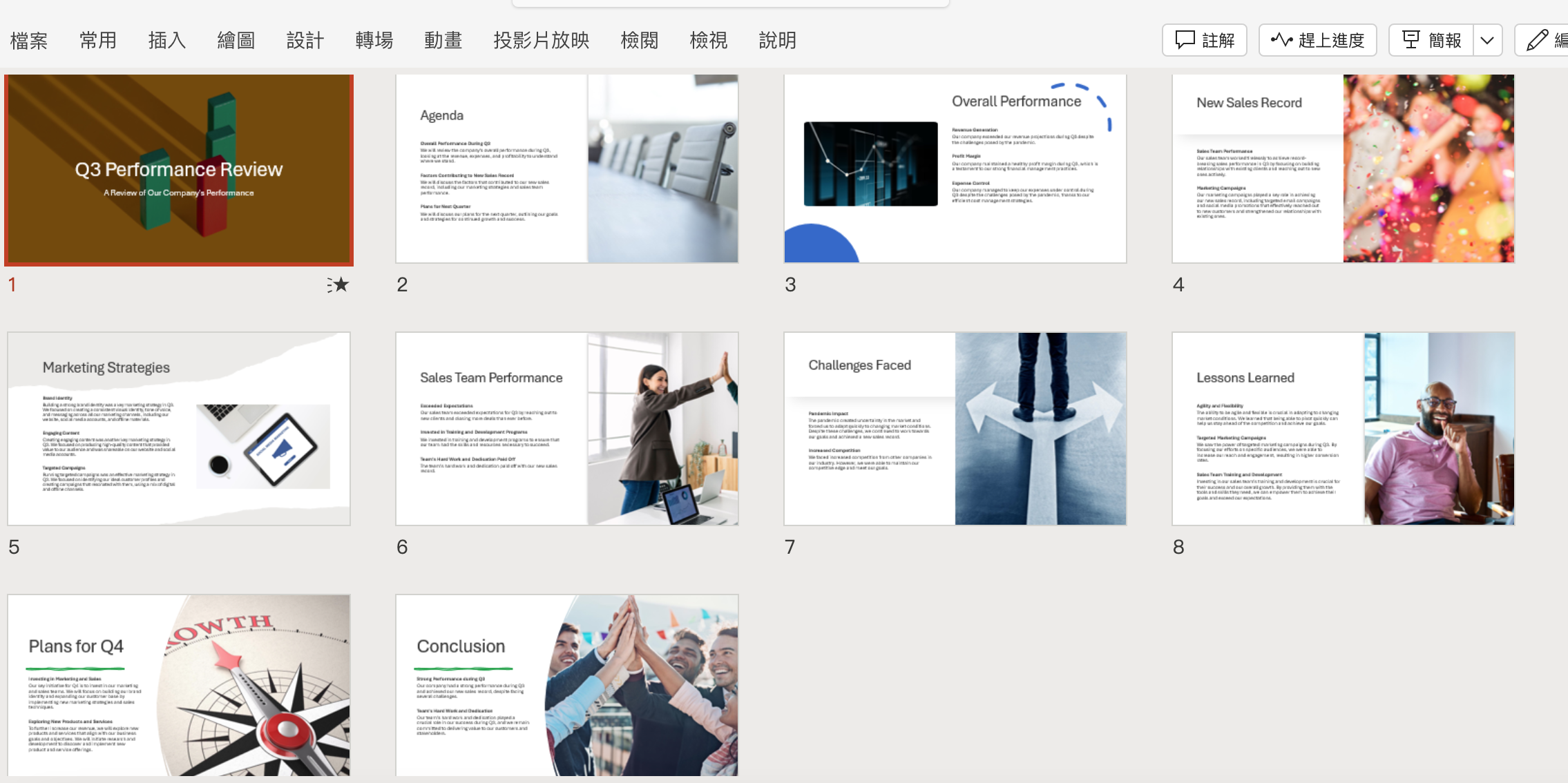The image size is (1568, 783).
Task: Click the transition star icon under slide 1
Action: (x=338, y=284)
